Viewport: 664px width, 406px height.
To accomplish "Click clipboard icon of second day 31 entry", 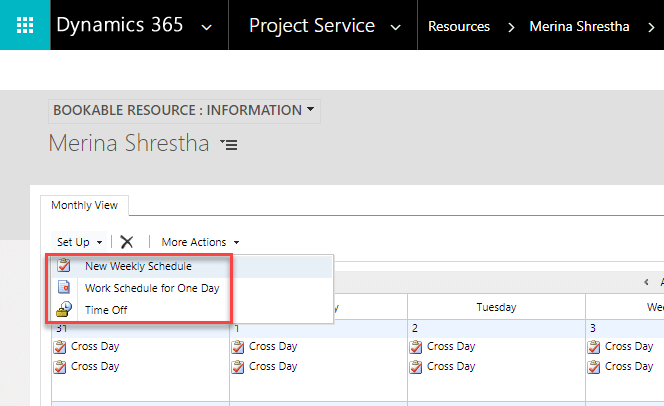I will tap(60, 367).
